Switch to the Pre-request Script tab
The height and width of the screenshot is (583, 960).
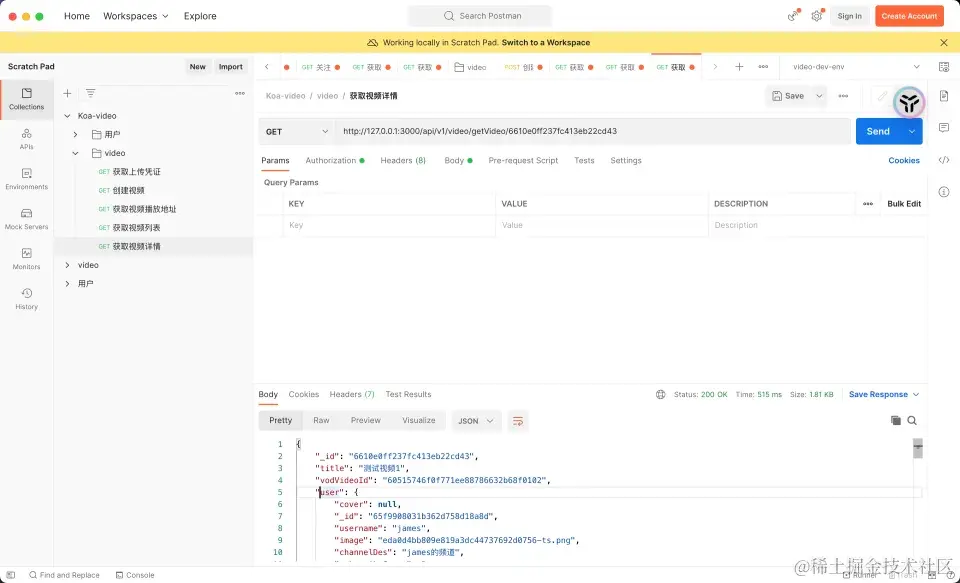click(x=523, y=160)
